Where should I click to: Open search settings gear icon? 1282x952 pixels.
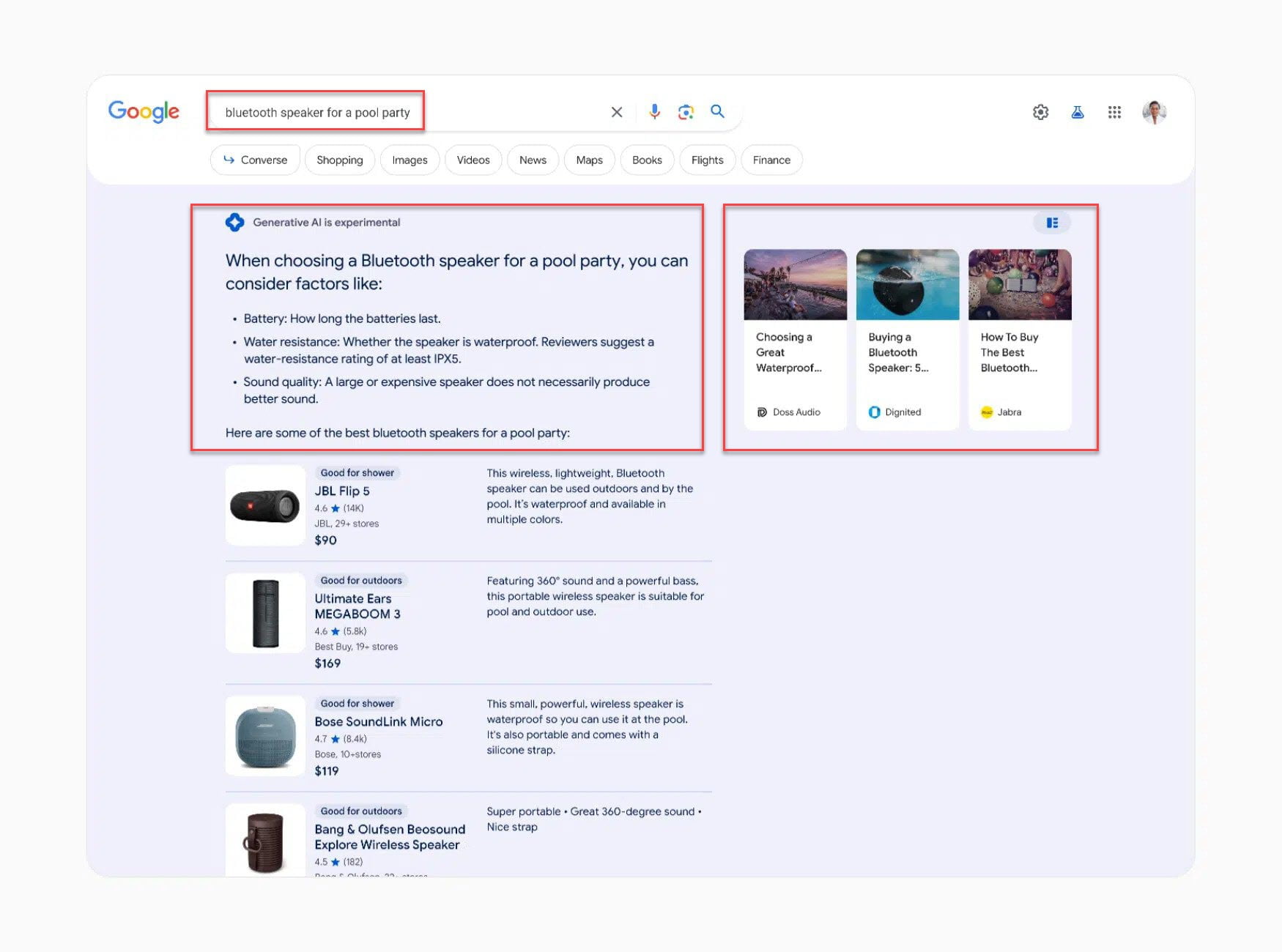coord(1040,111)
